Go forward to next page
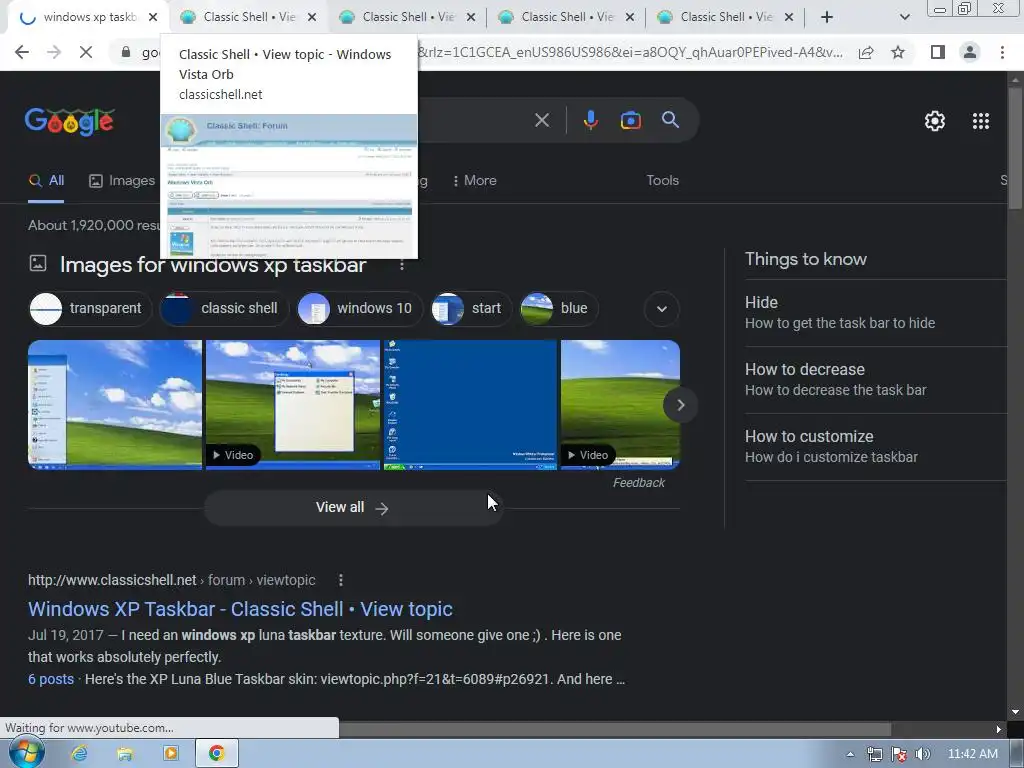This screenshot has width=1024, height=768. pyautogui.click(x=54, y=52)
